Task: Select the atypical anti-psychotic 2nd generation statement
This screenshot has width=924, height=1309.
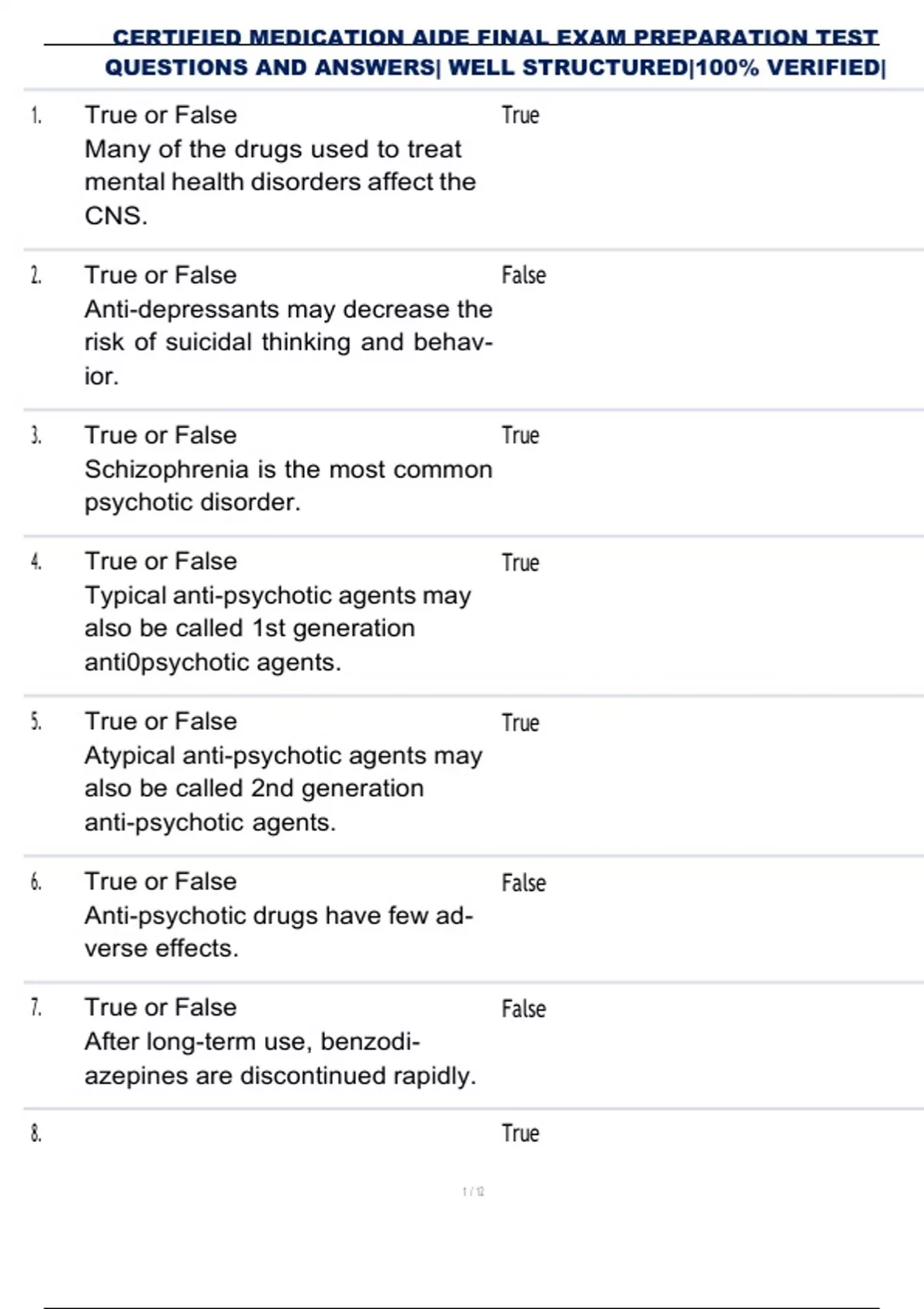Action: [x=283, y=788]
